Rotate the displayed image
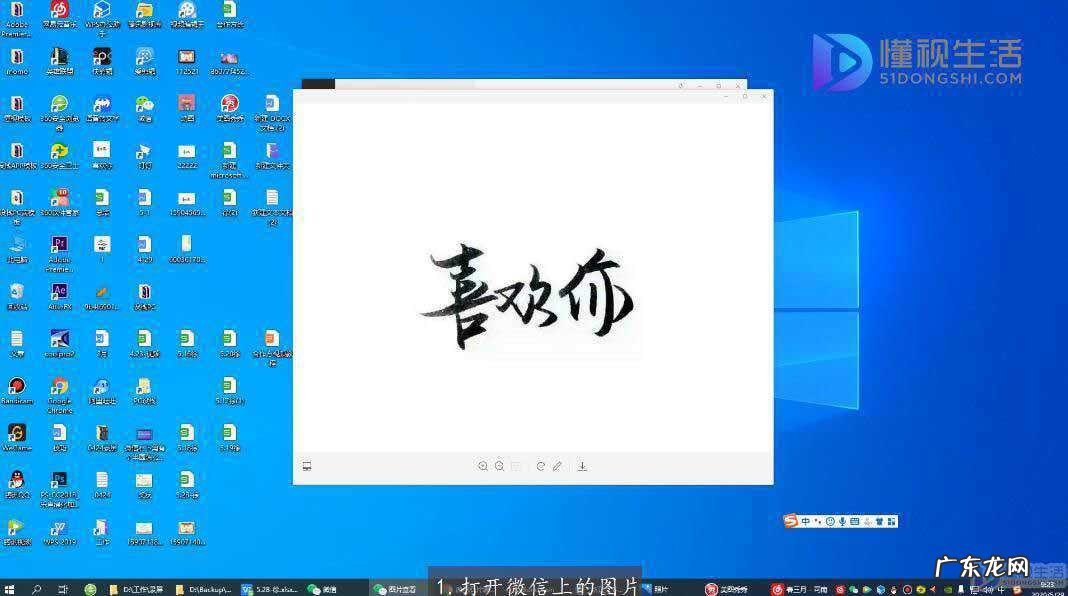 coord(540,466)
